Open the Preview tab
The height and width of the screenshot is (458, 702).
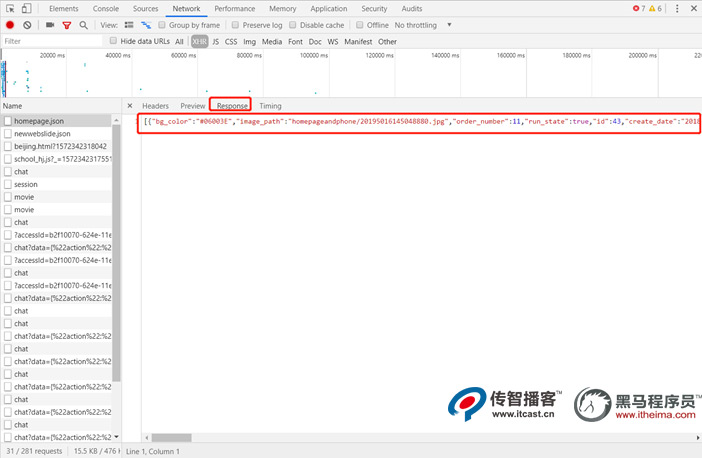tap(192, 105)
